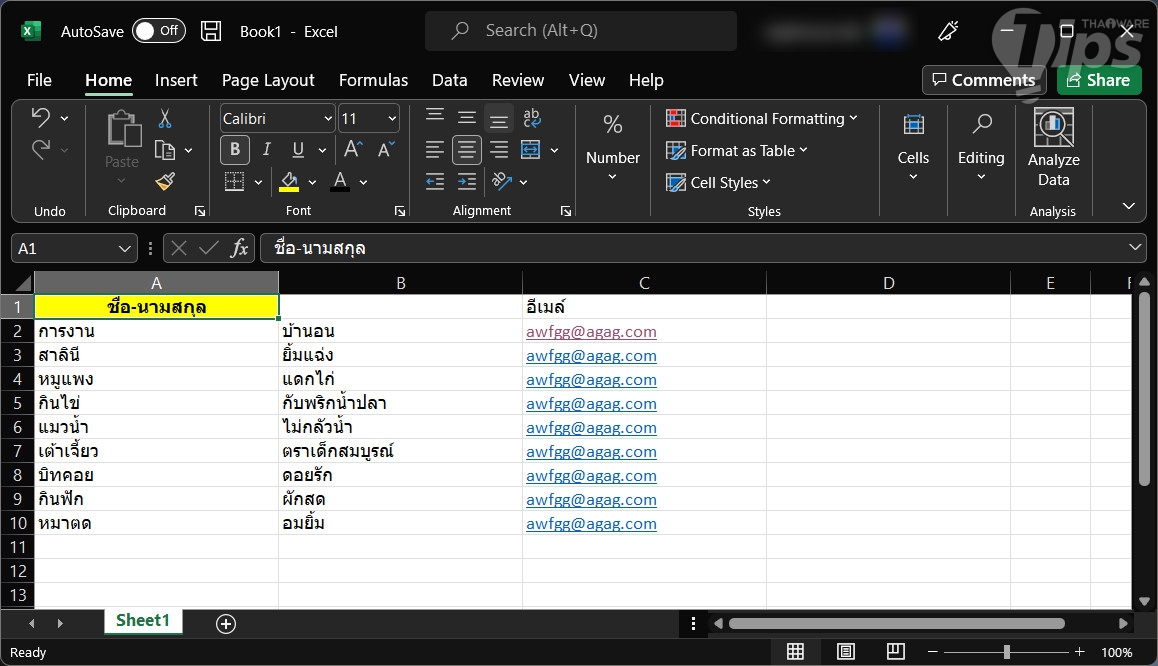Toggle Bold formatting button
Screen dimensions: 1158x666
[235, 150]
